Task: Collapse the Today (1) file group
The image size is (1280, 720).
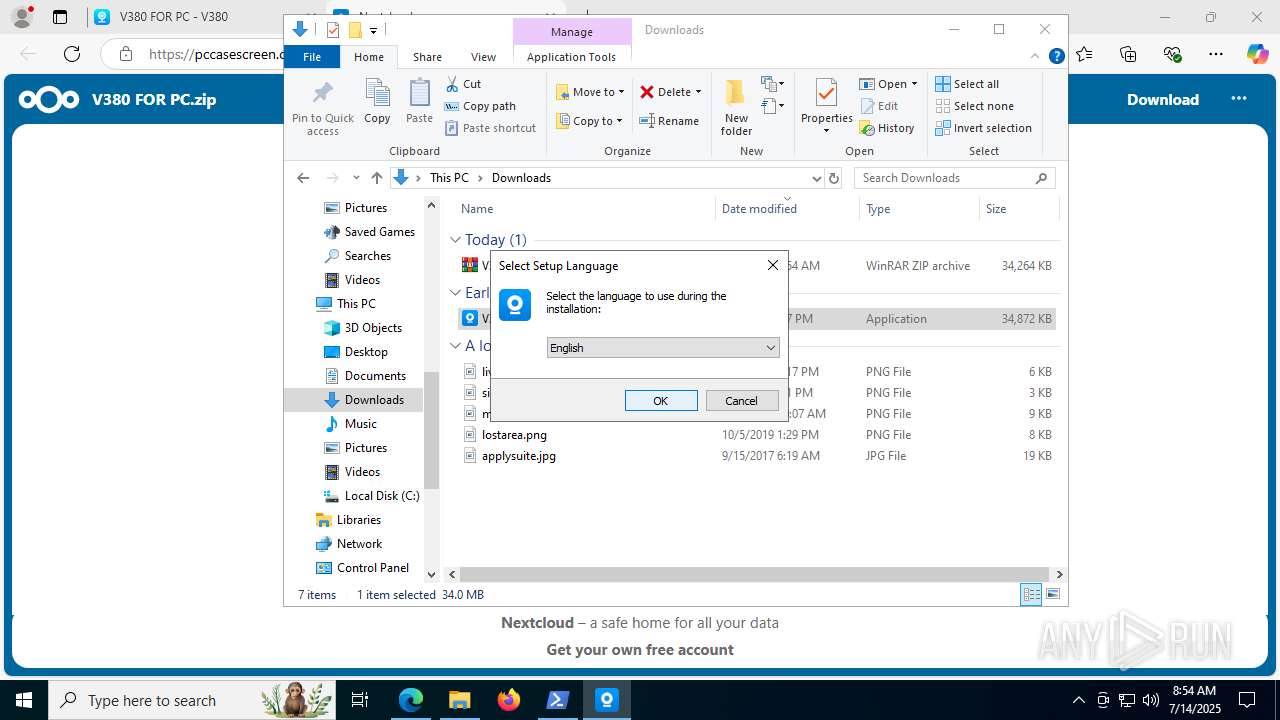Action: (455, 240)
